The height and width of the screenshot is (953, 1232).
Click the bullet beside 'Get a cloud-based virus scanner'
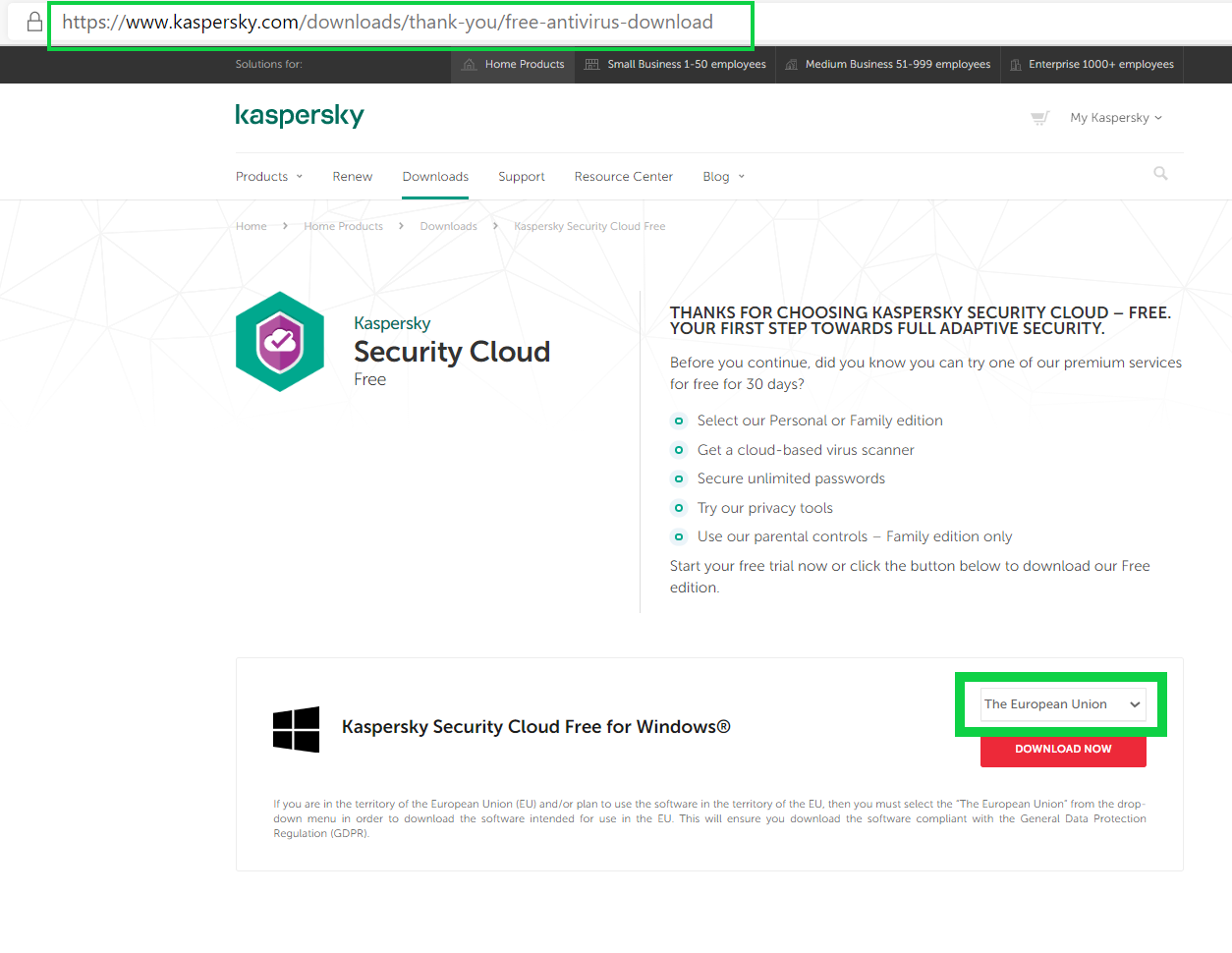tap(678, 450)
